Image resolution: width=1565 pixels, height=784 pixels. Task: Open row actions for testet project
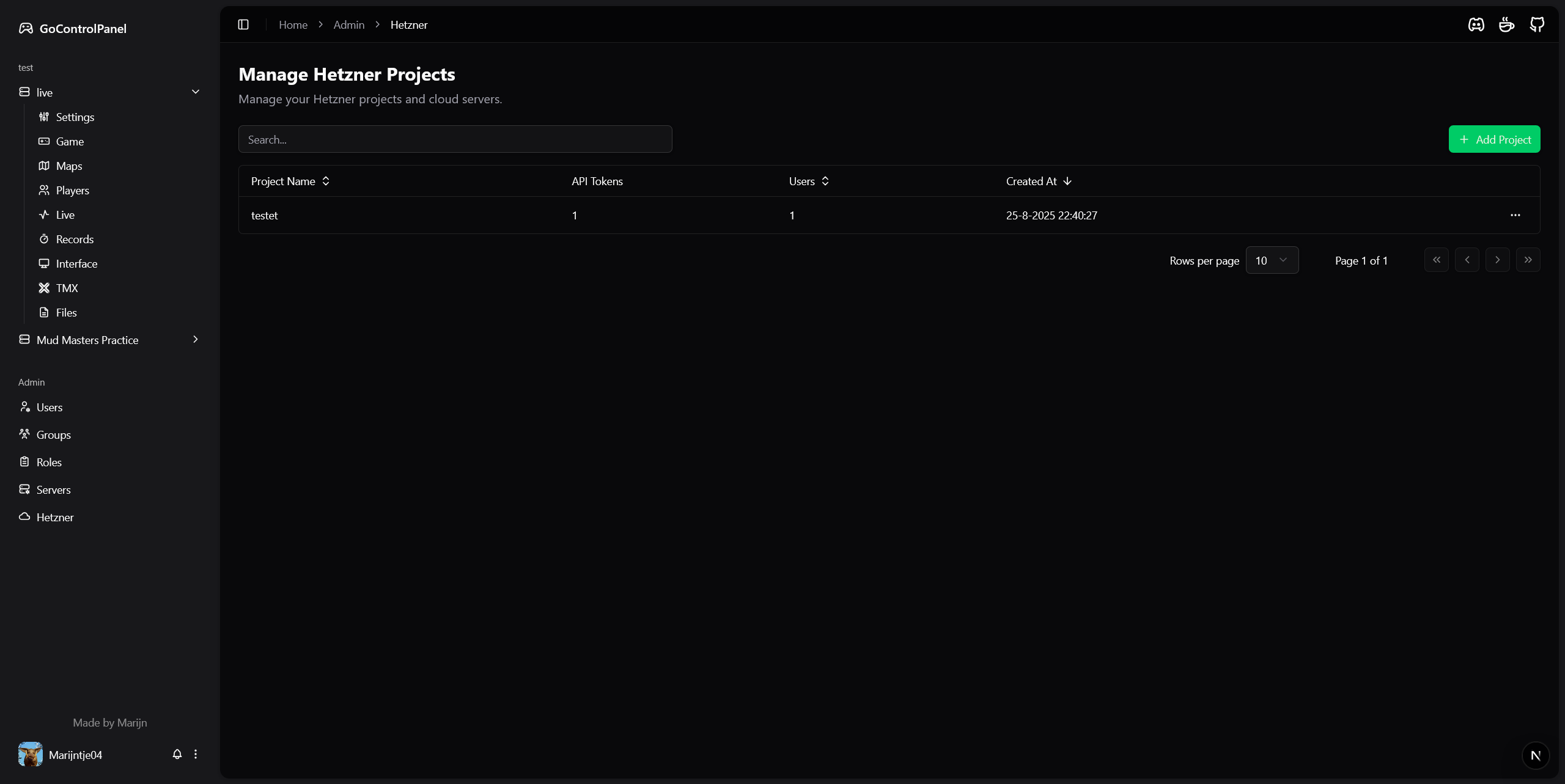click(x=1515, y=215)
